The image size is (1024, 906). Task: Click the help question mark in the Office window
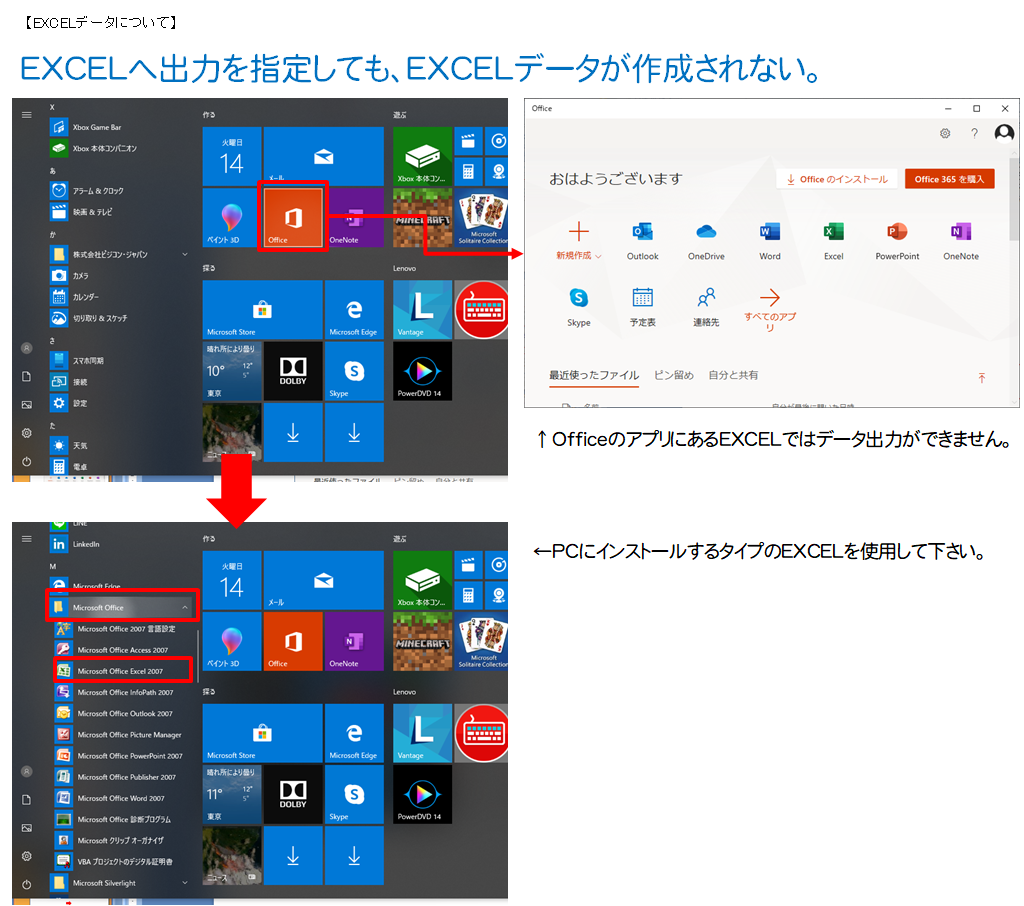point(974,133)
